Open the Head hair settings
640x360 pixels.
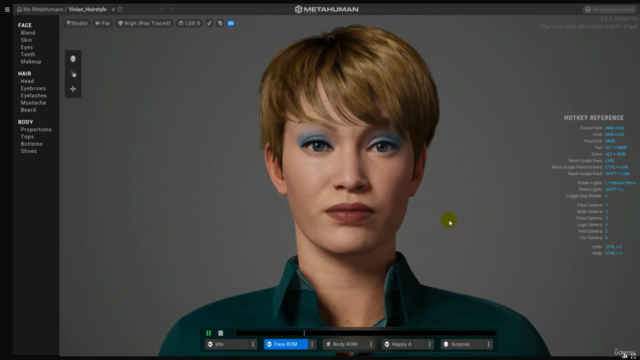[x=27, y=81]
